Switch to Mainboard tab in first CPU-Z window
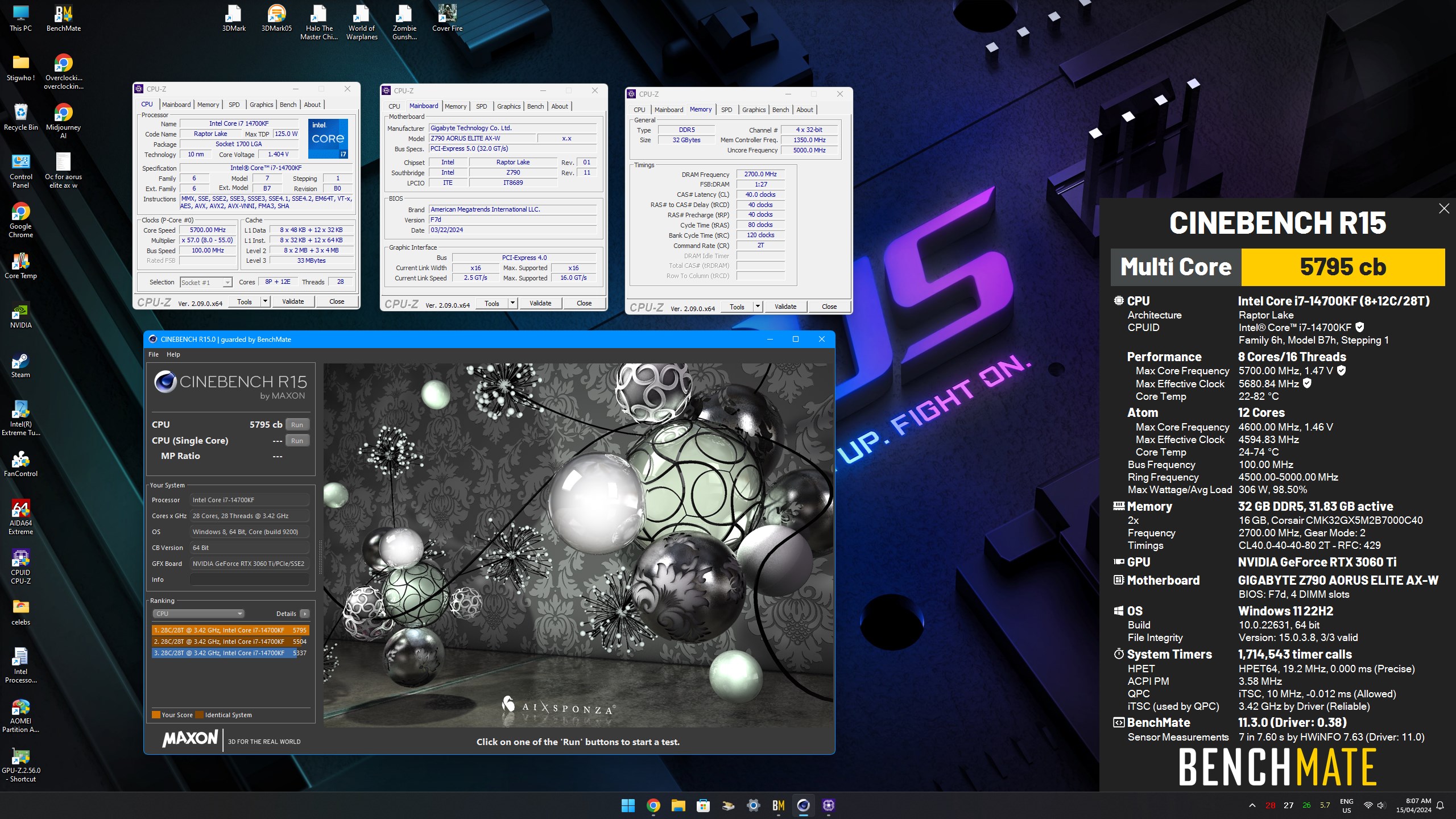Viewport: 1456px width, 819px height. (176, 105)
